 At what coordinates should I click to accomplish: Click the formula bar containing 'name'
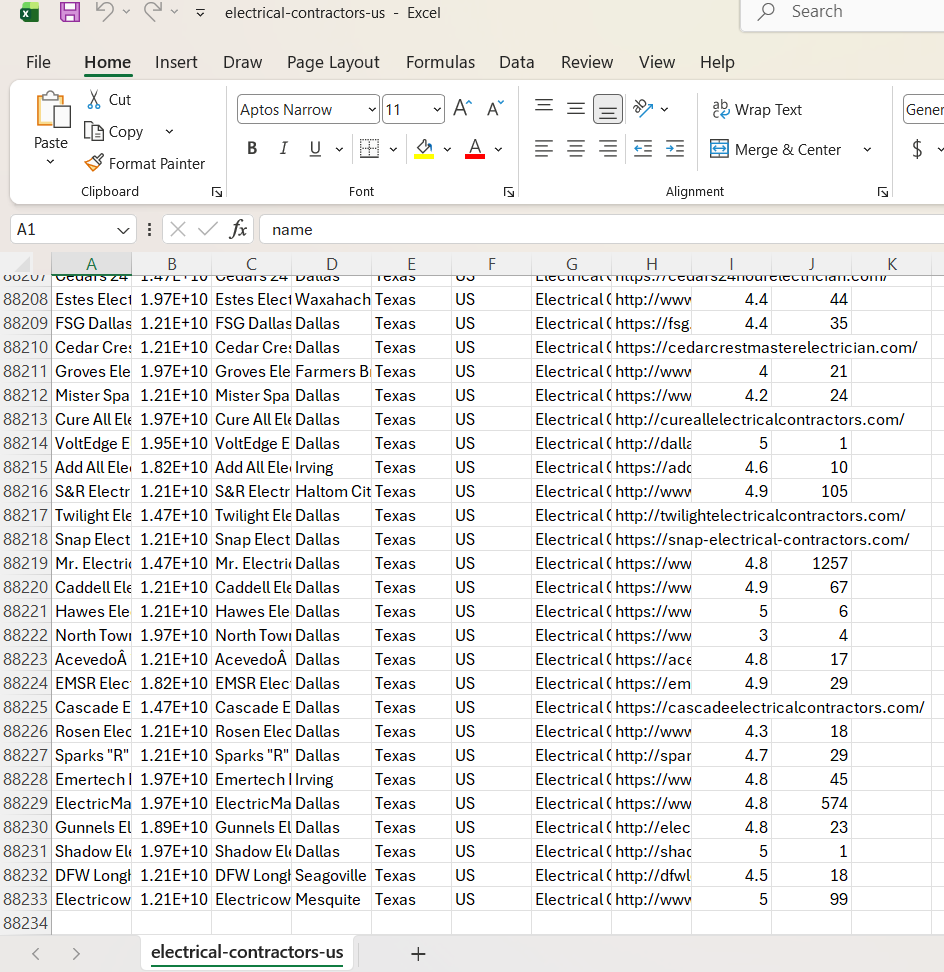point(601,230)
